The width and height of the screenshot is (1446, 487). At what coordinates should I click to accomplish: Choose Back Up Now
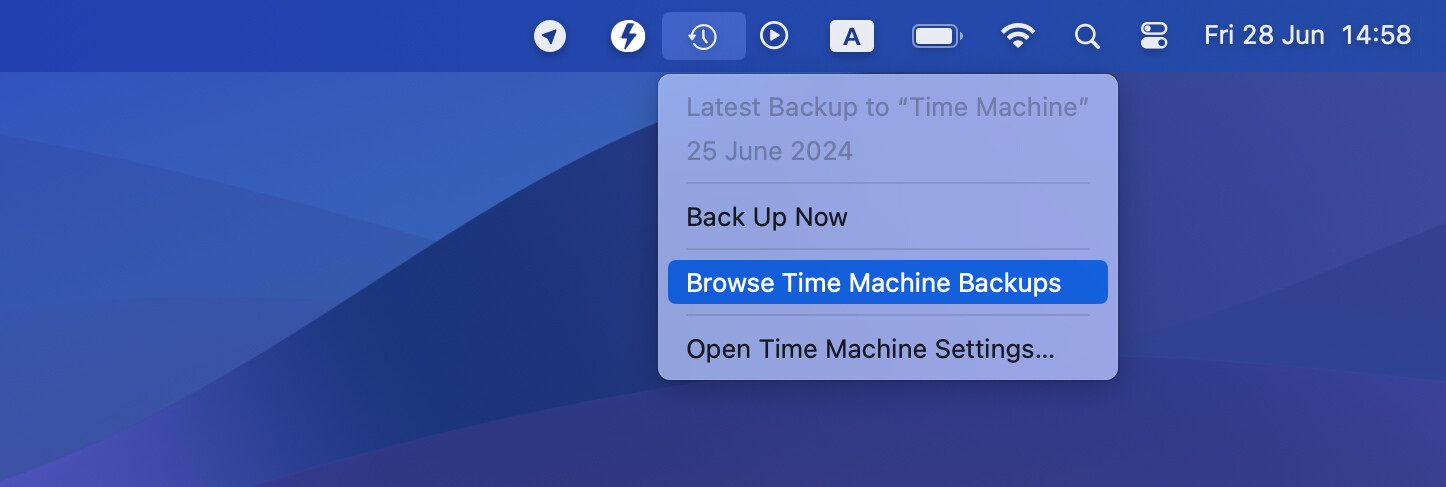(888, 217)
